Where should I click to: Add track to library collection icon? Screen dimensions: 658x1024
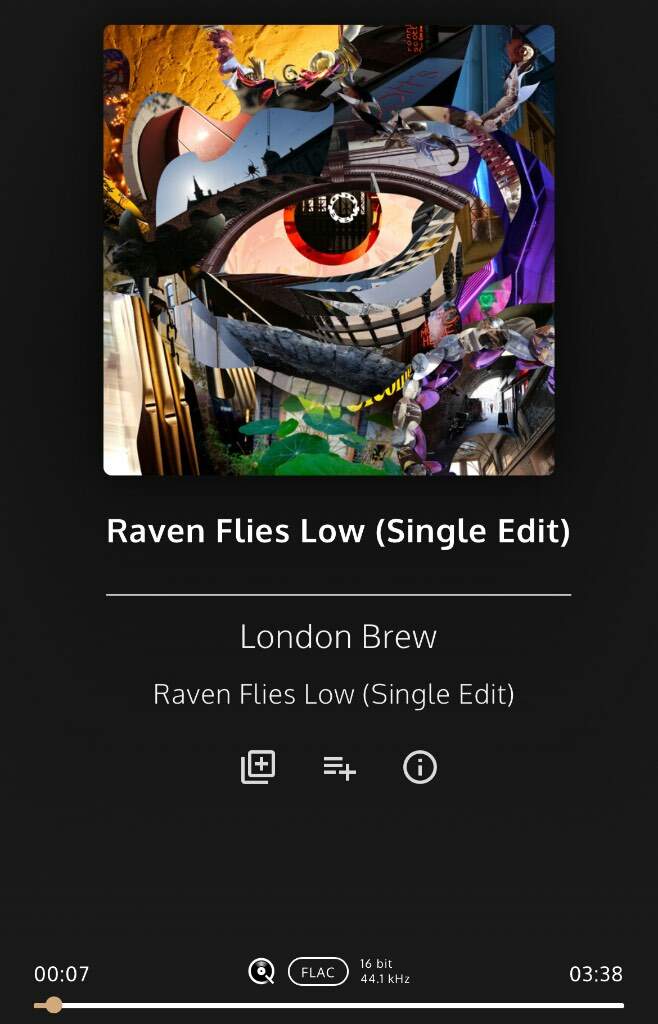click(258, 767)
